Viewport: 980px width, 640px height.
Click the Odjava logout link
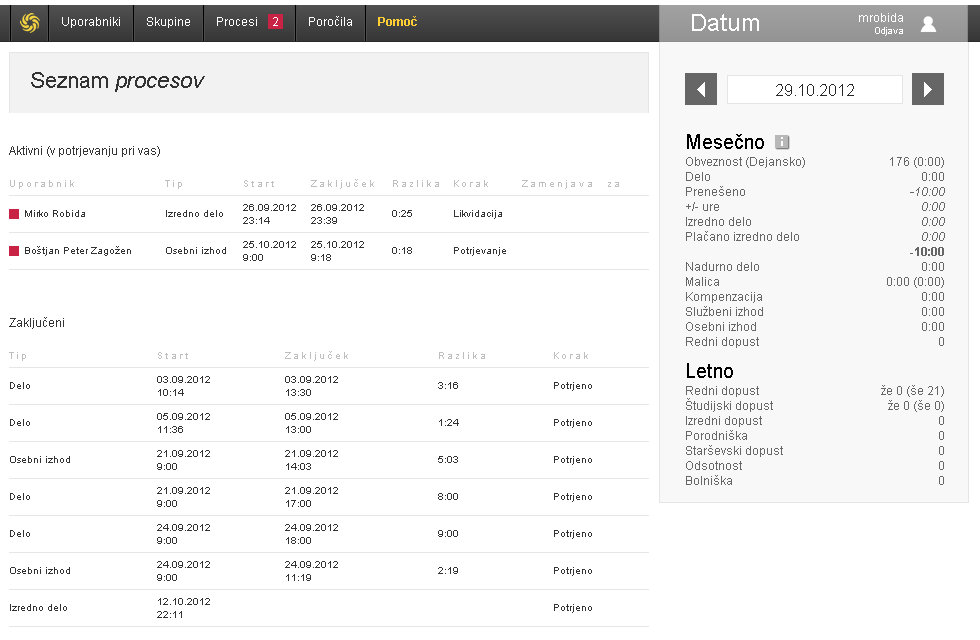[x=888, y=31]
